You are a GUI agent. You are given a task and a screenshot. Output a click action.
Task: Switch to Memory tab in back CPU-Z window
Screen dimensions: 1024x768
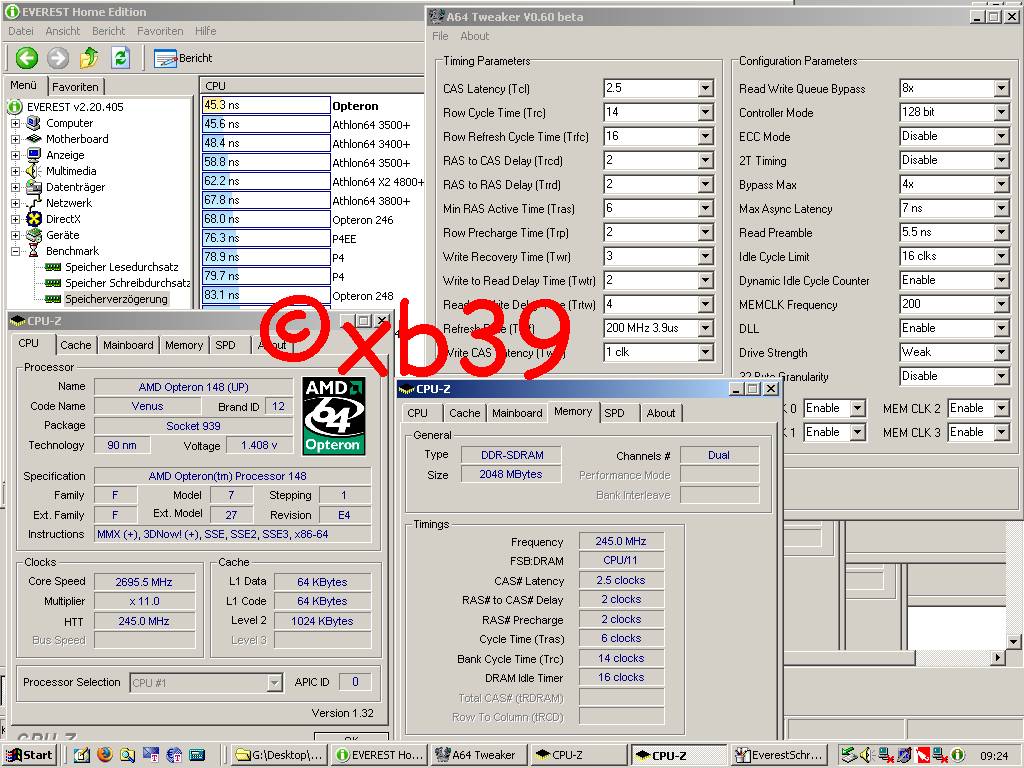pyautogui.click(x=184, y=345)
